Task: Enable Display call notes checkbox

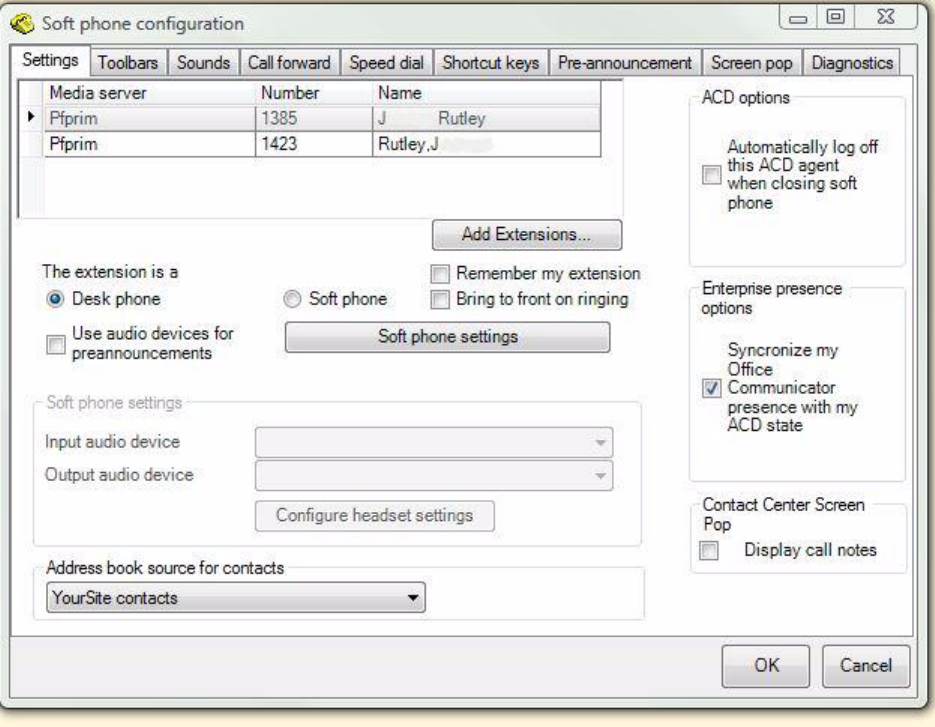Action: (x=709, y=550)
